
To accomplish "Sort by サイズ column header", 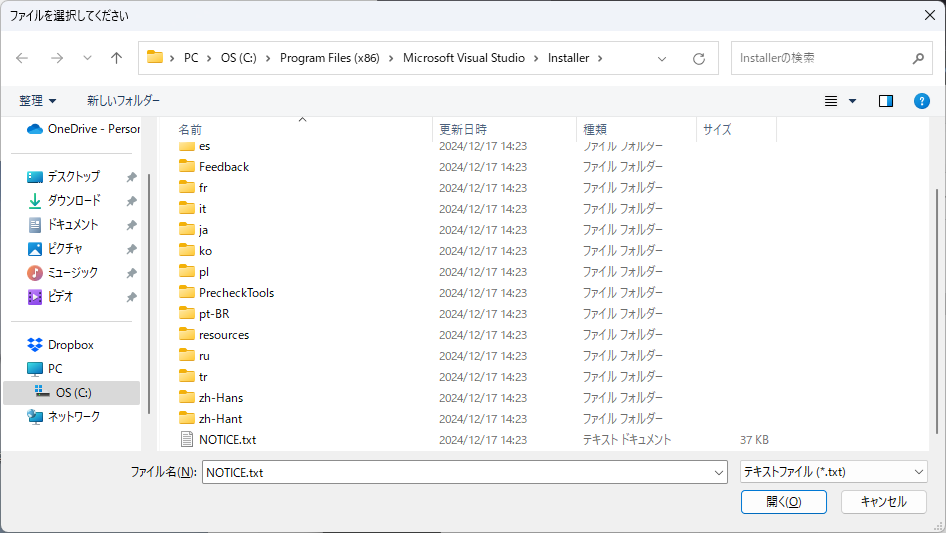I will (717, 129).
